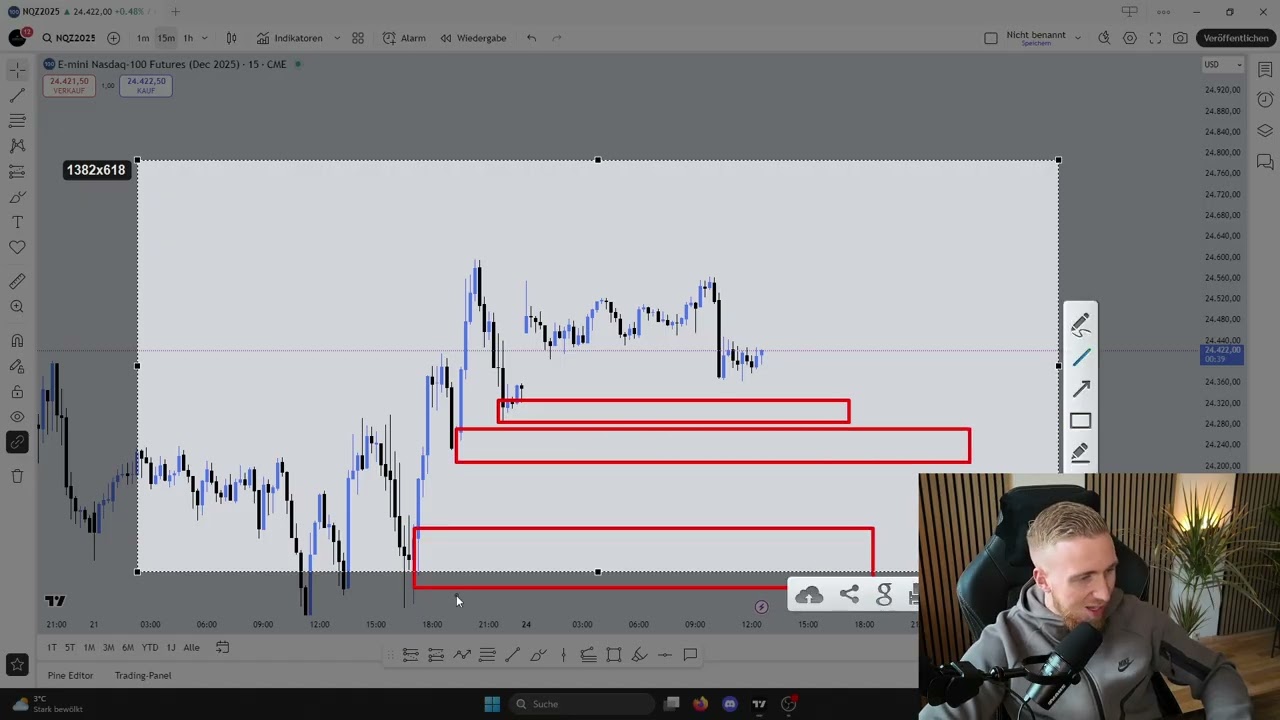Enter fullscreen mode
This screenshot has width=1280, height=720.
pyautogui.click(x=1155, y=38)
